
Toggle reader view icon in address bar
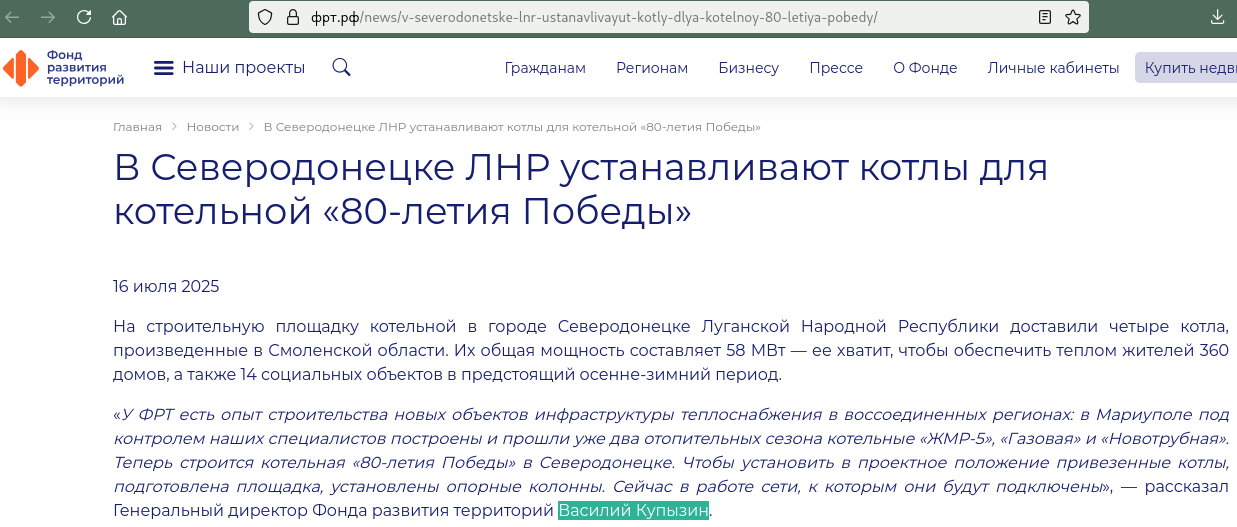[1045, 17]
